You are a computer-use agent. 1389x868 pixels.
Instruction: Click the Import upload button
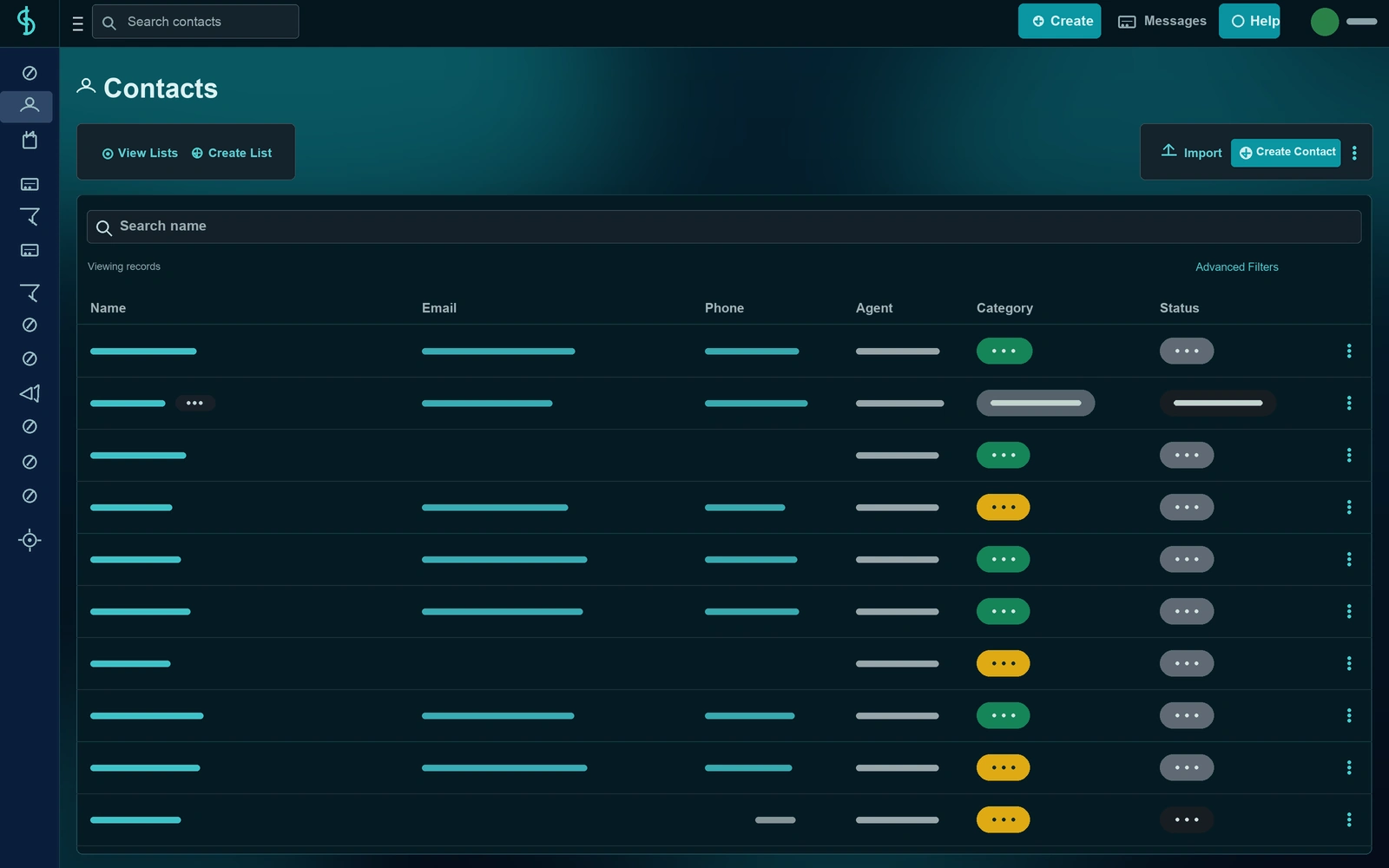[x=1191, y=152]
